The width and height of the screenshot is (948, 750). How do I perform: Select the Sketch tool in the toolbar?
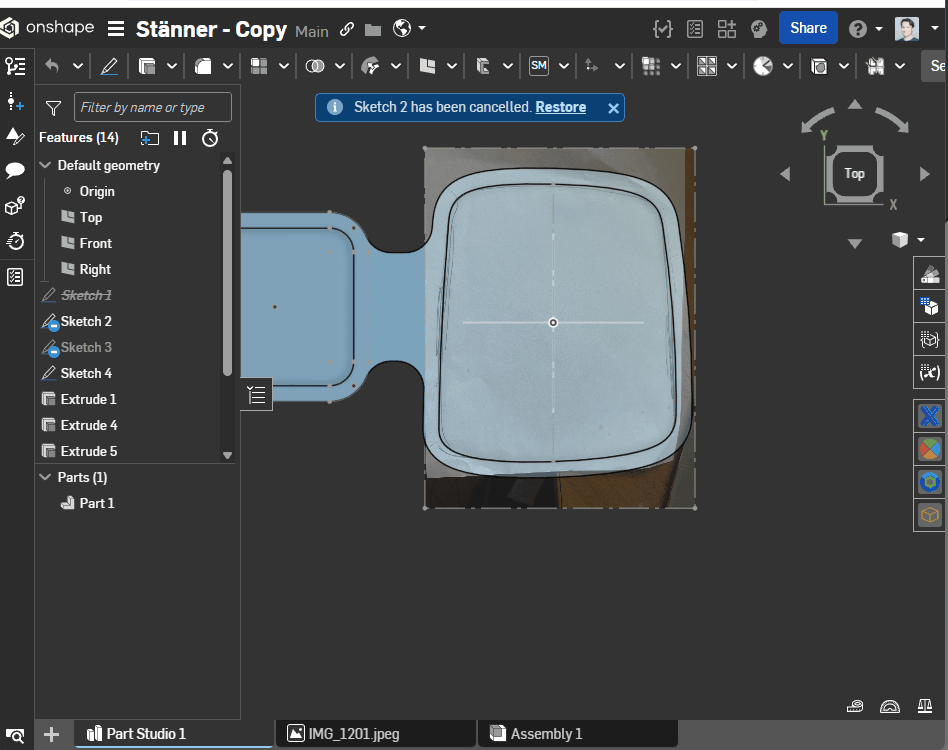(109, 66)
